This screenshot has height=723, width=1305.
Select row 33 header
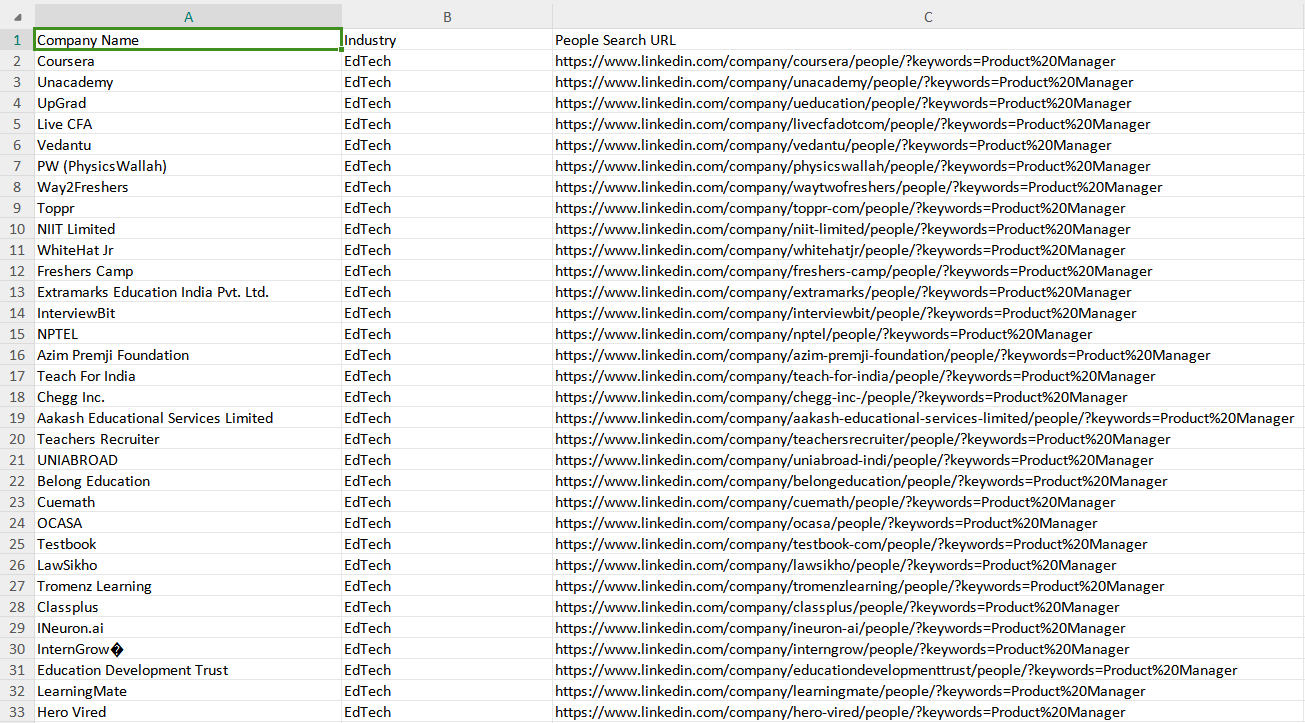click(17, 712)
